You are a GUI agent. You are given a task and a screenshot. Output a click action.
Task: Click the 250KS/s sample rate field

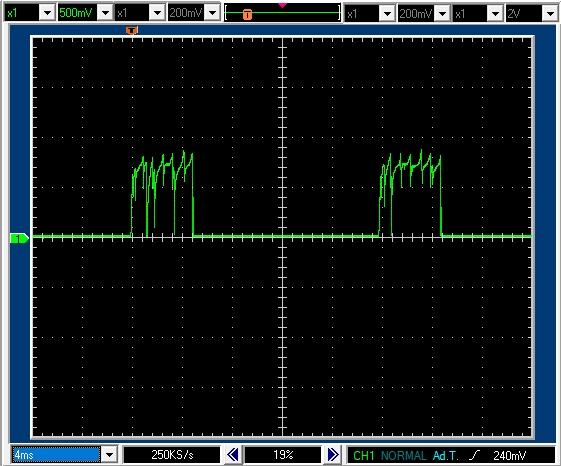pyautogui.click(x=172, y=455)
